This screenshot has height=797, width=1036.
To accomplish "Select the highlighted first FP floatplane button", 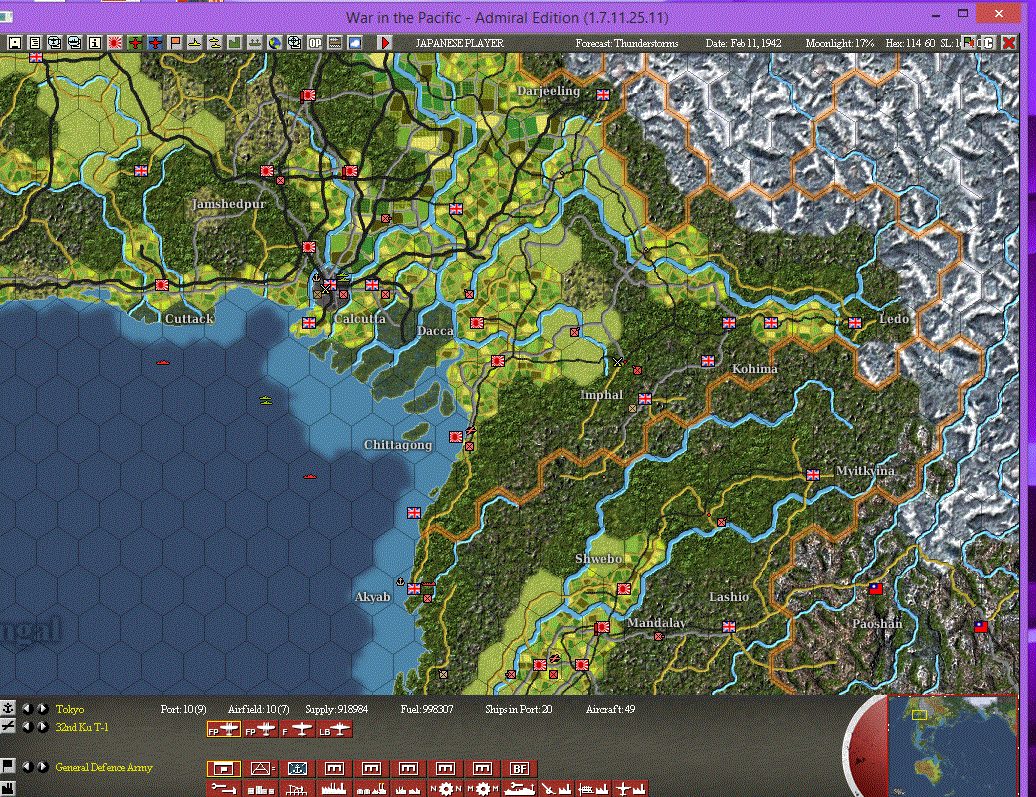I will click(x=224, y=730).
